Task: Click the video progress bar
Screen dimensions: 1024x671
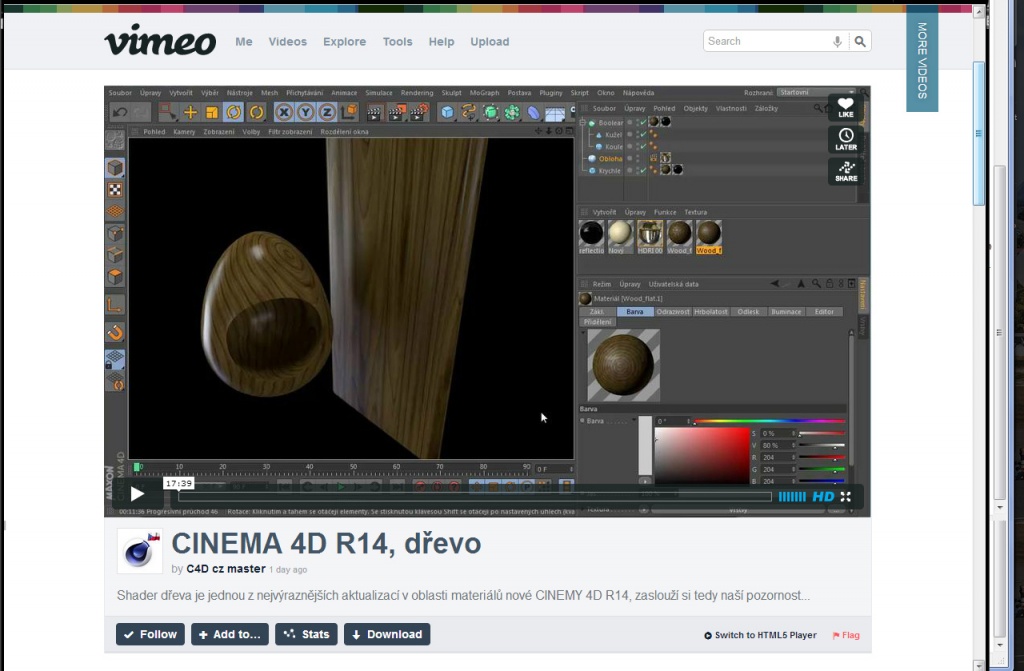Action: [475, 497]
